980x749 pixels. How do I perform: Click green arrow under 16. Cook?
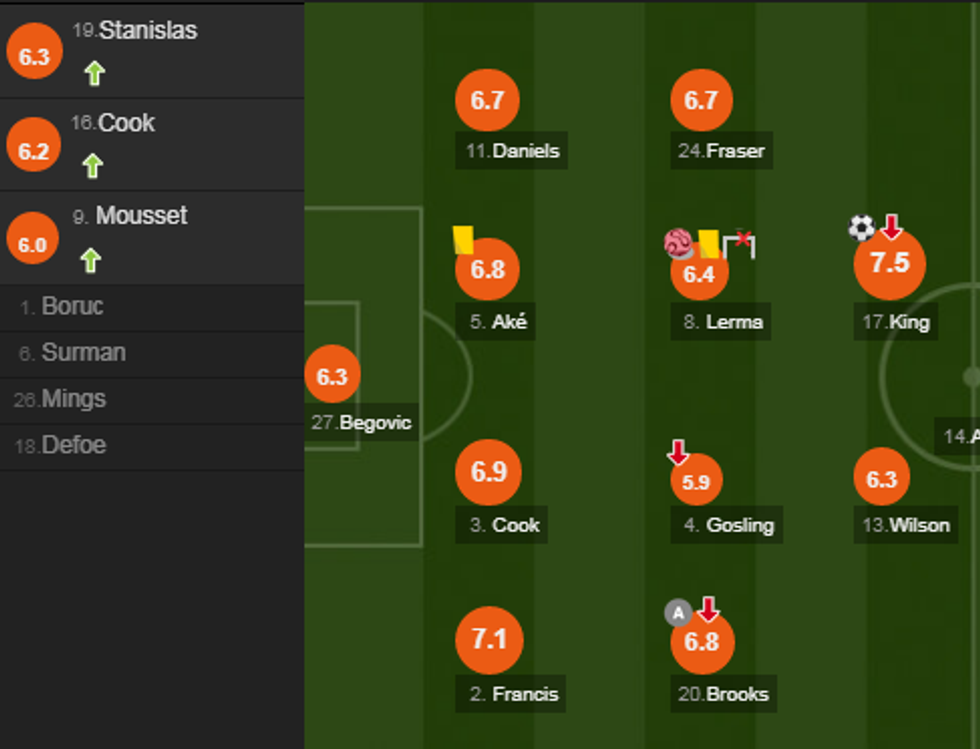tap(93, 165)
